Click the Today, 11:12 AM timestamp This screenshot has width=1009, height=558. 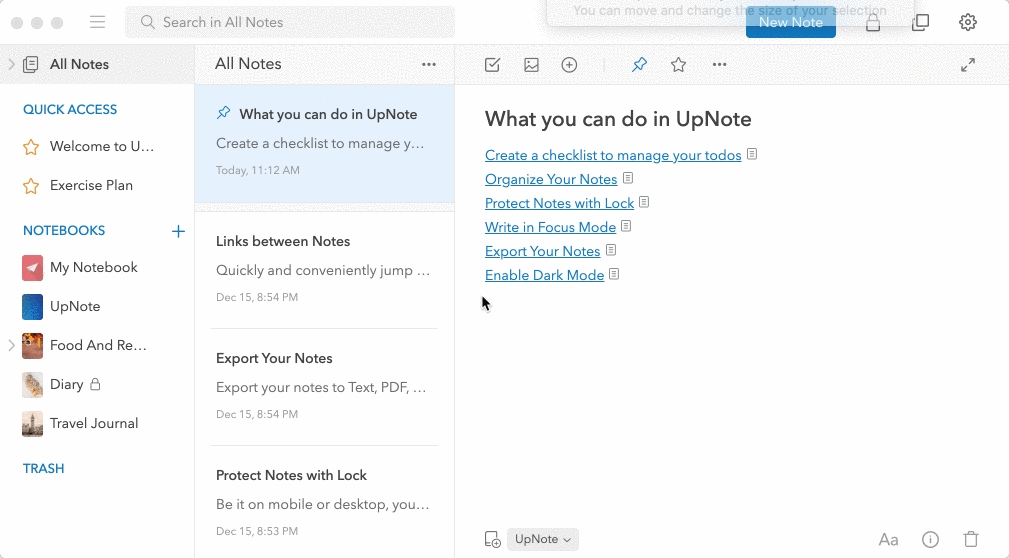(257, 171)
